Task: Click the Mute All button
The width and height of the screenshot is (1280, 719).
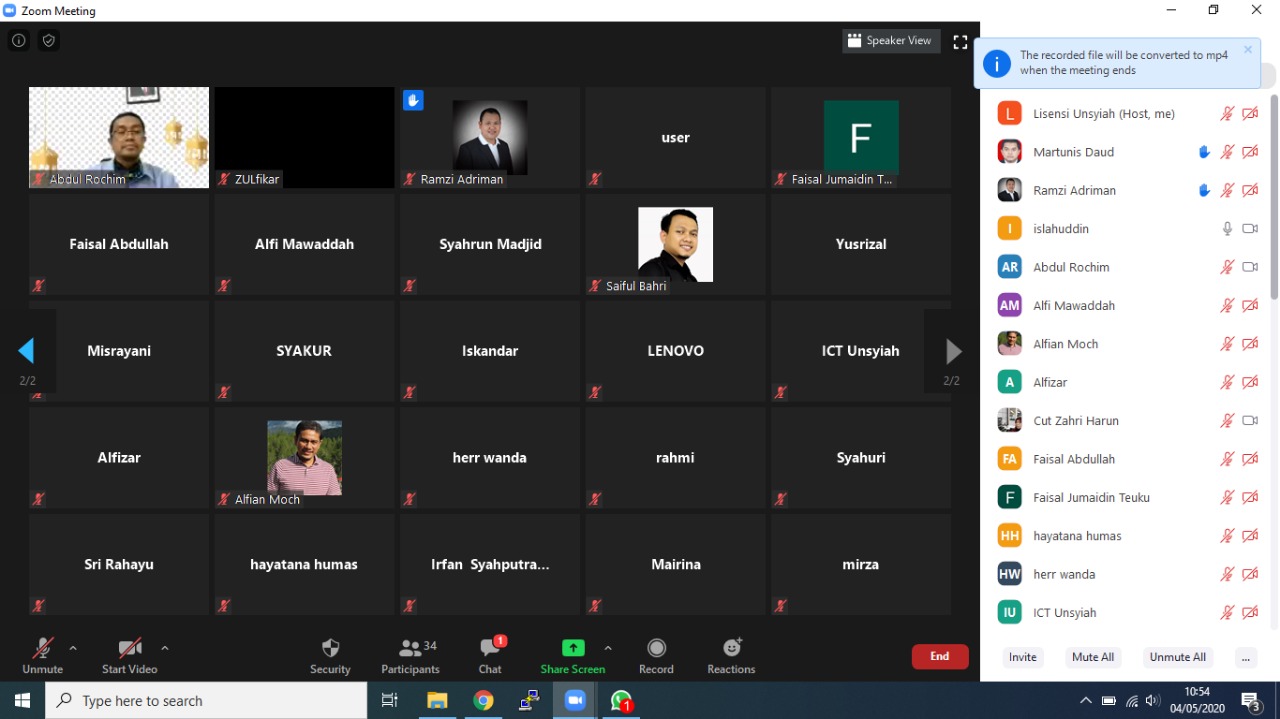Action: [1092, 658]
